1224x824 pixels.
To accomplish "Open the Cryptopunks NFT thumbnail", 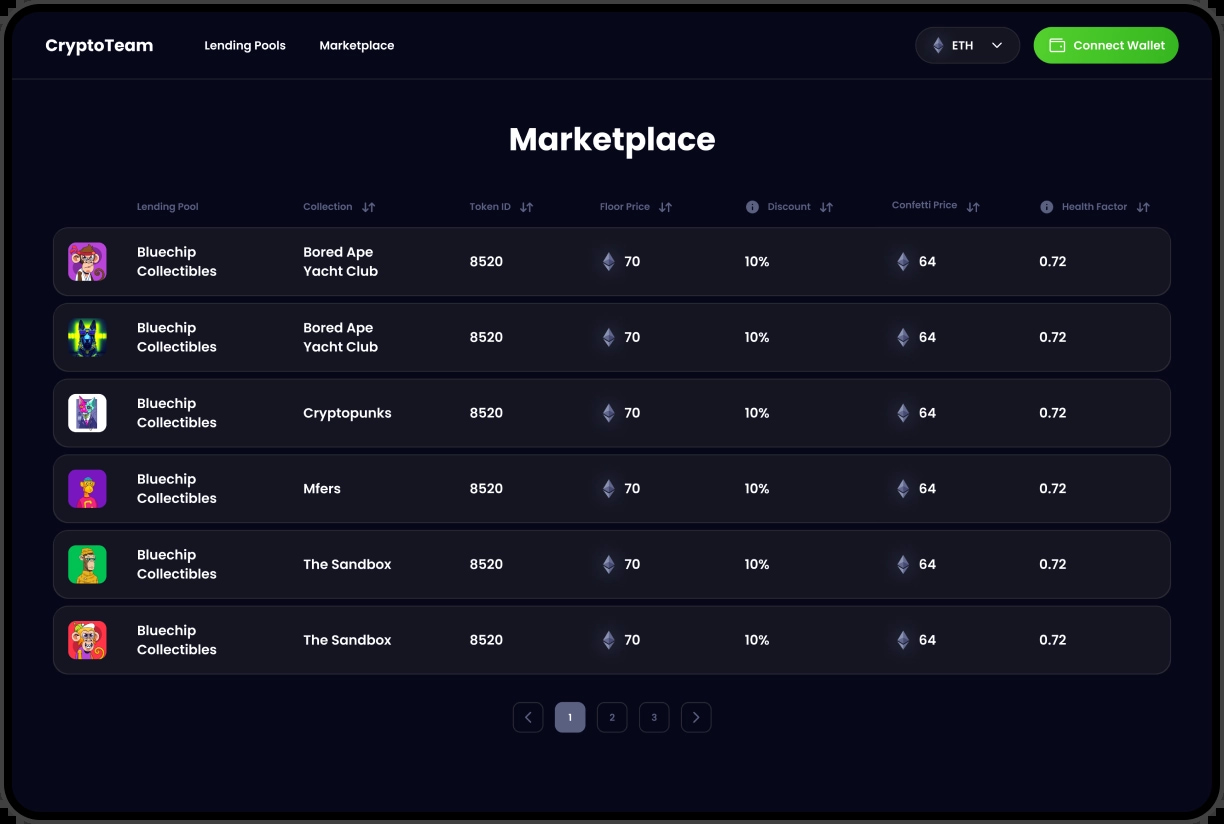I will [x=87, y=413].
